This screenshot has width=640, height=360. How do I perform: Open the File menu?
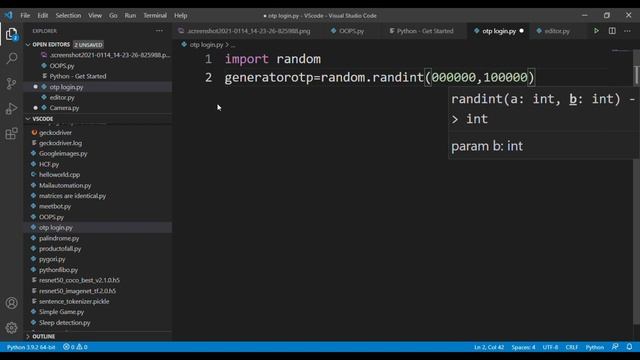pos(25,16)
